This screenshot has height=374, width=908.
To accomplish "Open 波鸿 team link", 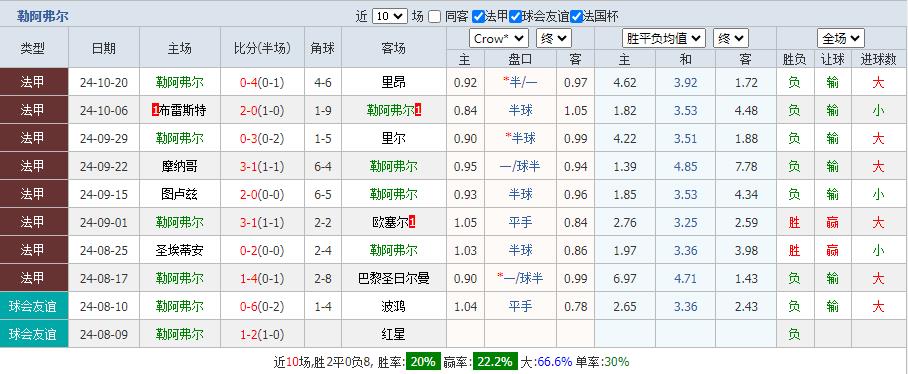I will 394,306.
